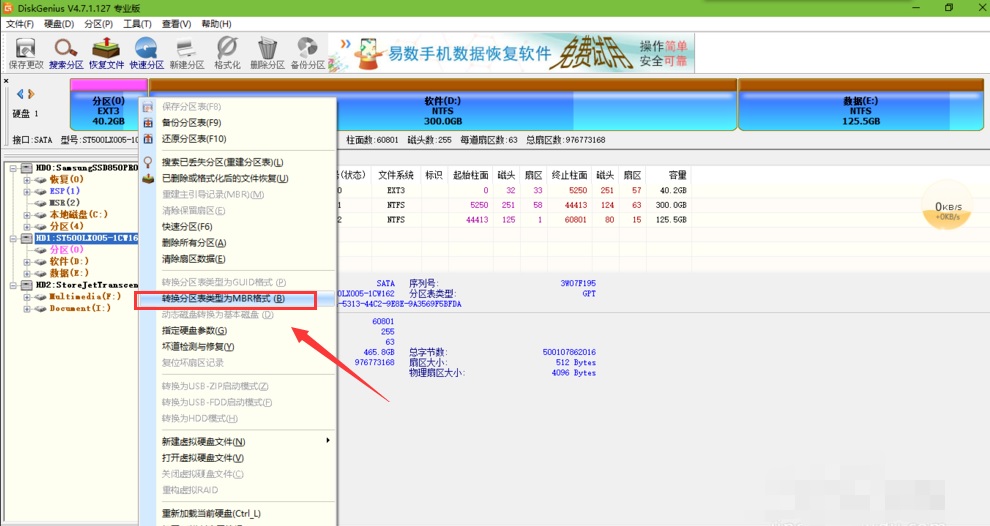Viewport: 990px width, 526px height.
Task: Click the HD2 StoreJet drive icon
Action: (27, 285)
